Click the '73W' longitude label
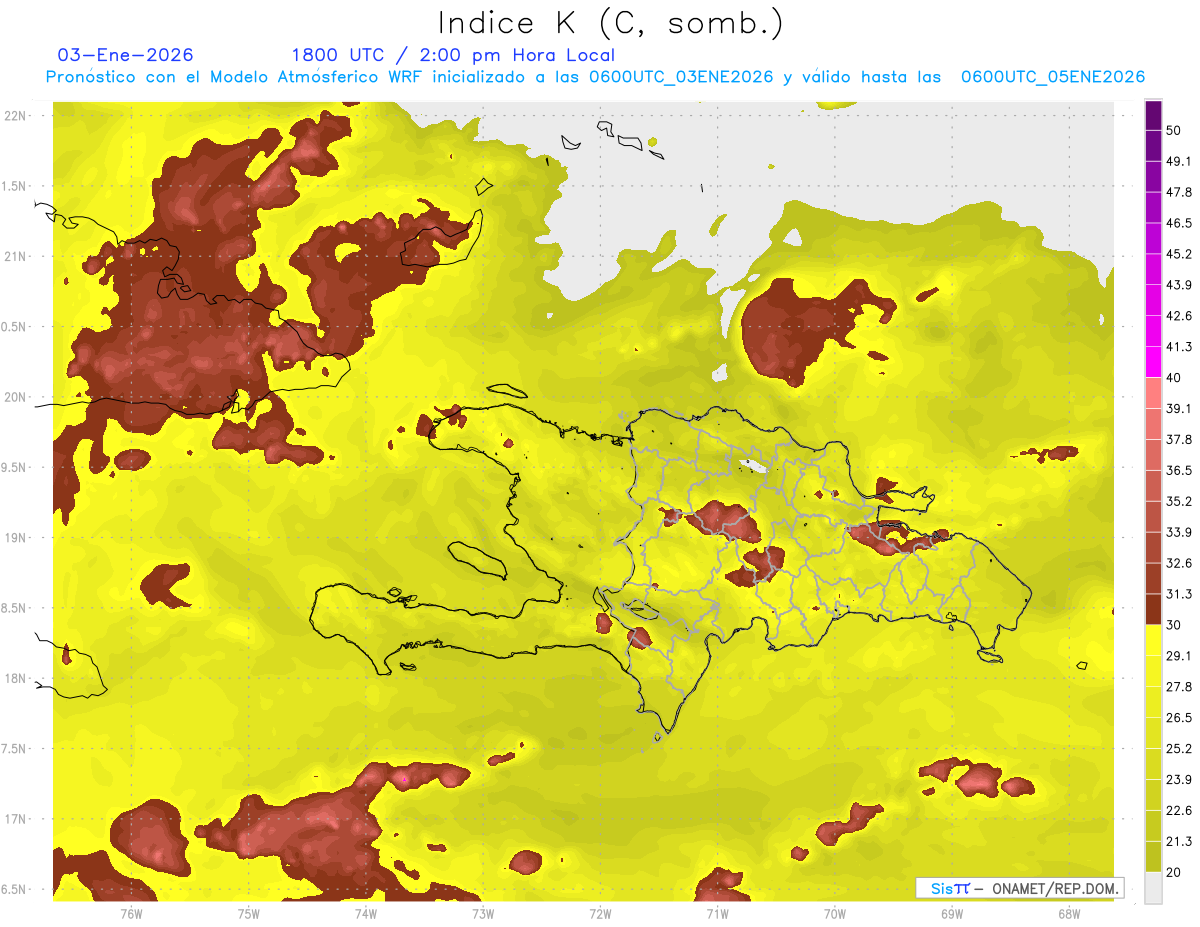The image size is (1200, 927). point(483,914)
